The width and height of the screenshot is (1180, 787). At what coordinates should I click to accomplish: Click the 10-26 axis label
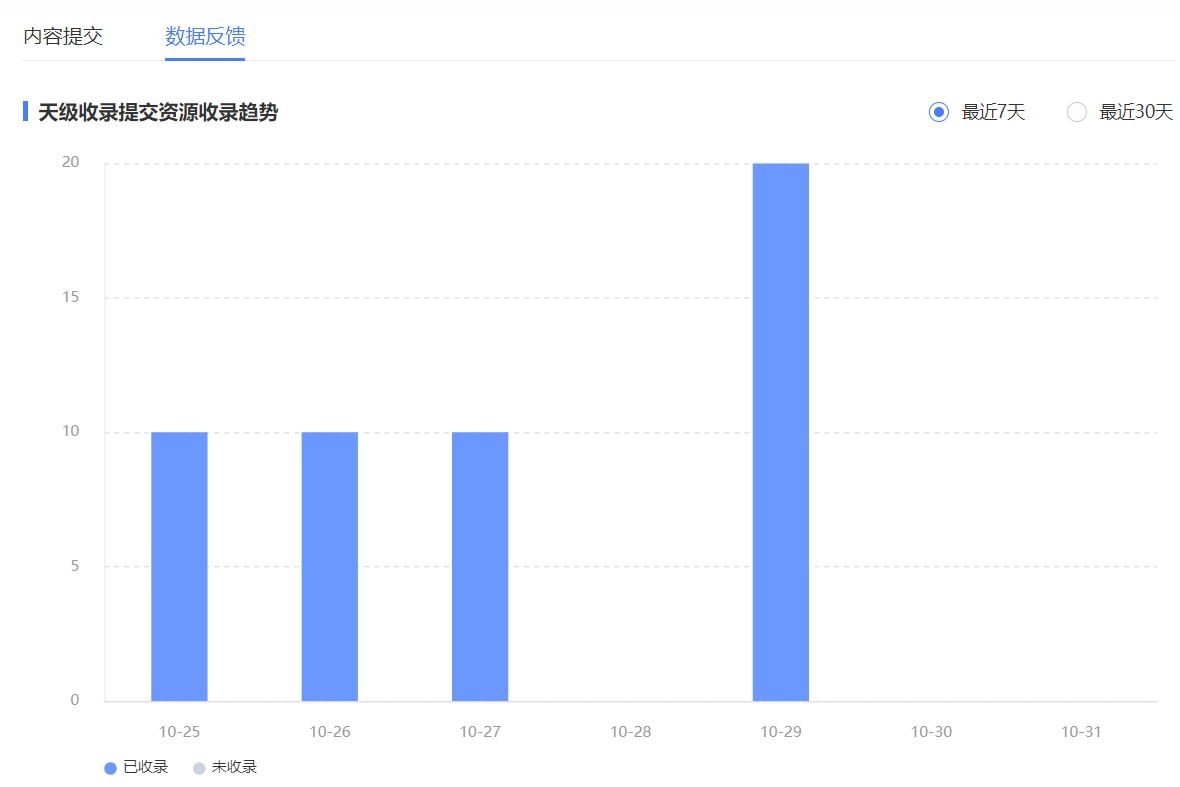point(330,731)
